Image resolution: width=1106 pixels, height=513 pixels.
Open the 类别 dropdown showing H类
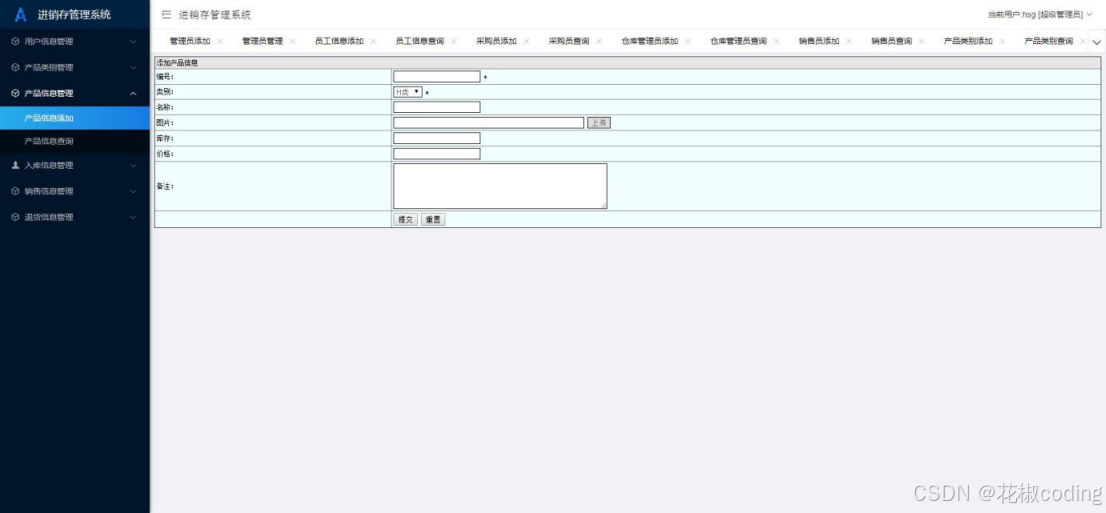[x=408, y=92]
